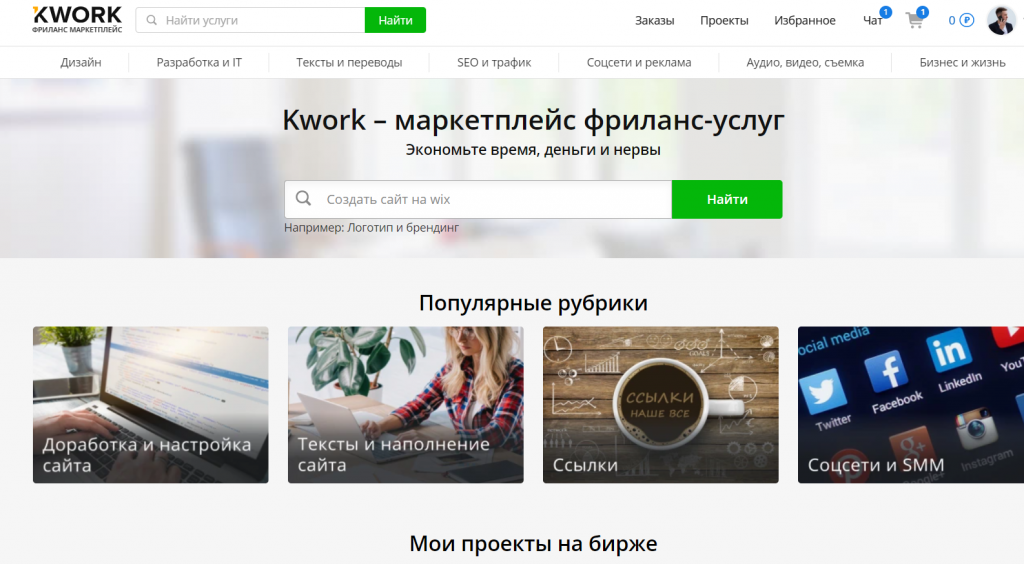The height and width of the screenshot is (564, 1024).
Task: Click magnifier icon in main search field
Action: click(304, 199)
